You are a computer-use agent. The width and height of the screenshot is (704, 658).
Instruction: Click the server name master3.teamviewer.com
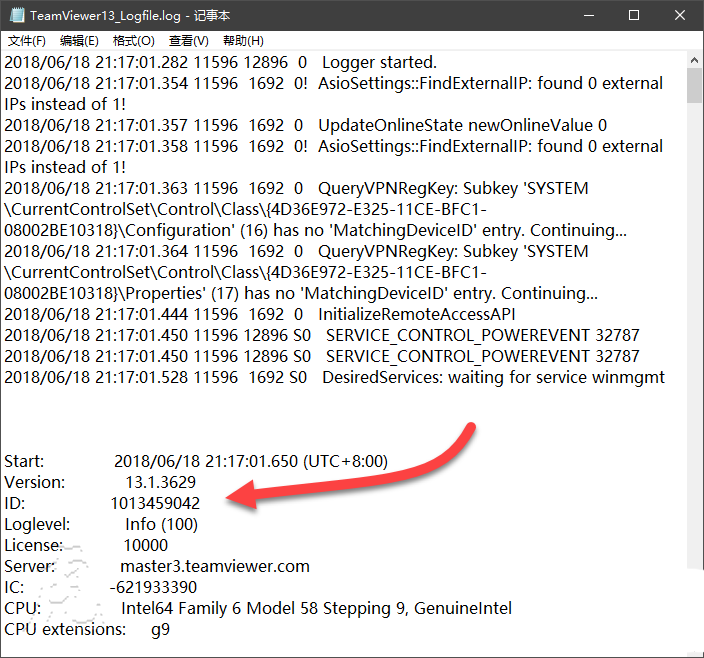[215, 566]
